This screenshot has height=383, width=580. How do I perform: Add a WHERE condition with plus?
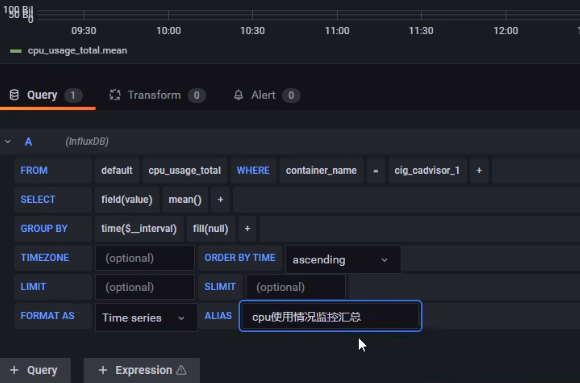coord(479,170)
